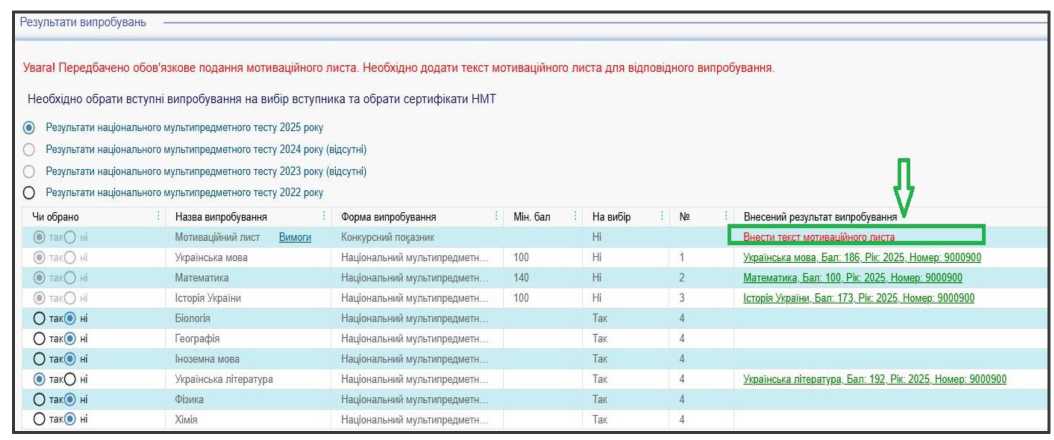1054x440 pixels.
Task: Open Математика result with score 100
Action: point(852,277)
